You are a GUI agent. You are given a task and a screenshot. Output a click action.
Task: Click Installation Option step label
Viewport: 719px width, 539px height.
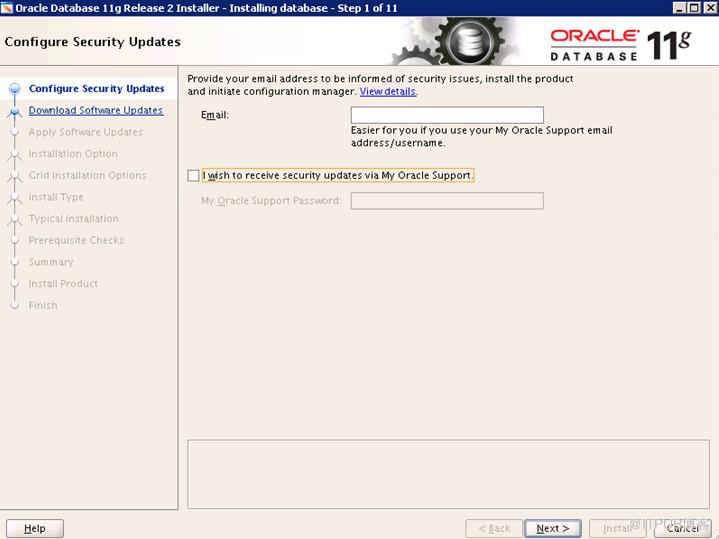[x=73, y=154]
